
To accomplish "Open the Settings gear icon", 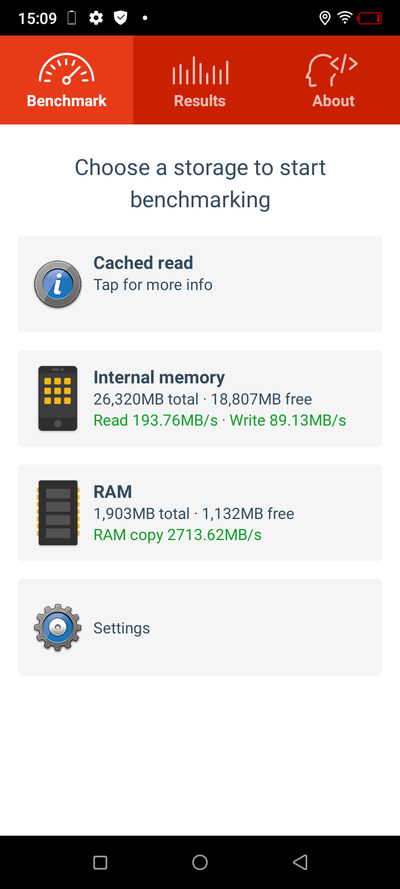I will tap(57, 628).
